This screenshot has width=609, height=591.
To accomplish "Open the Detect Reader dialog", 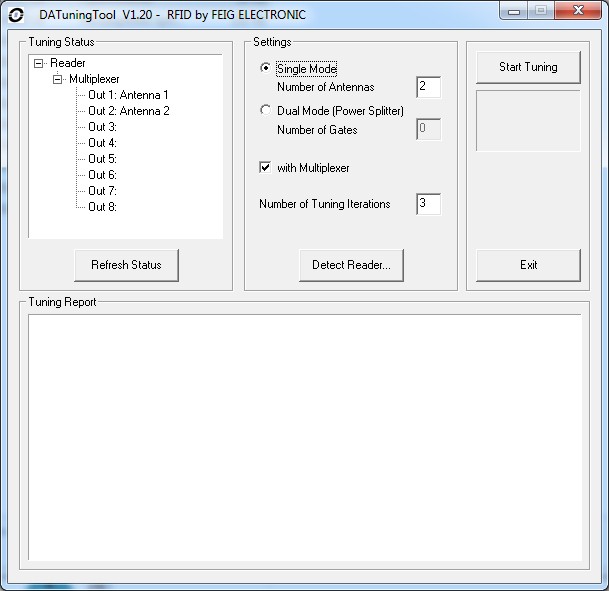I will pyautogui.click(x=350, y=265).
